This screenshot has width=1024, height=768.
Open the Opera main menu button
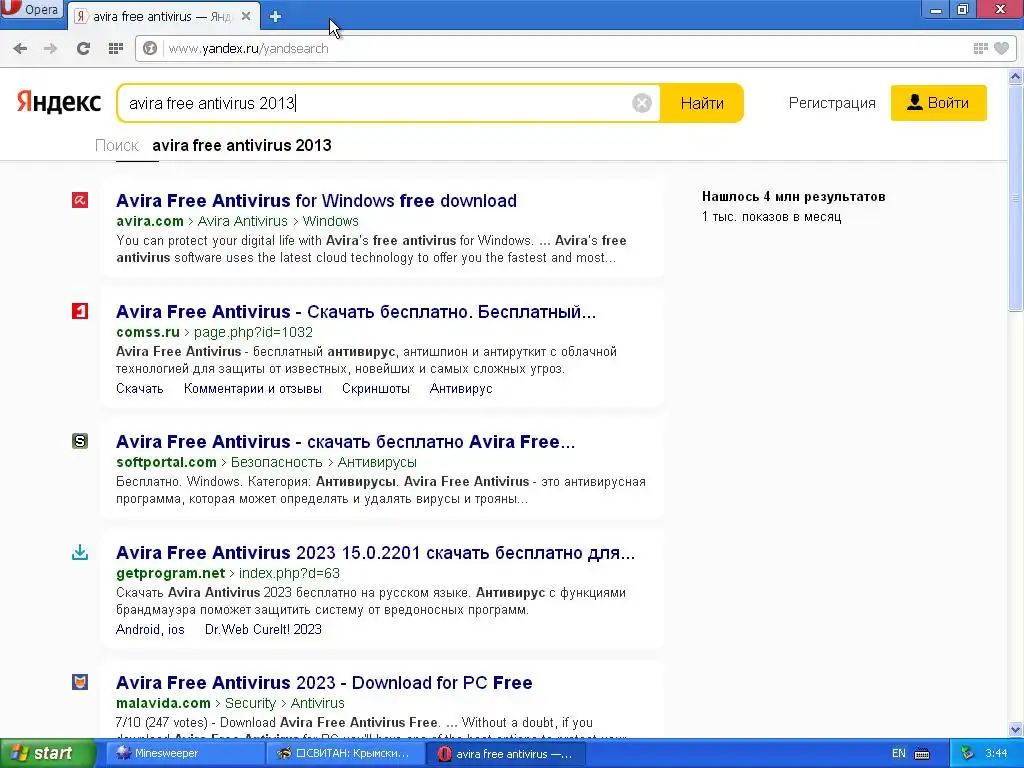(31, 10)
